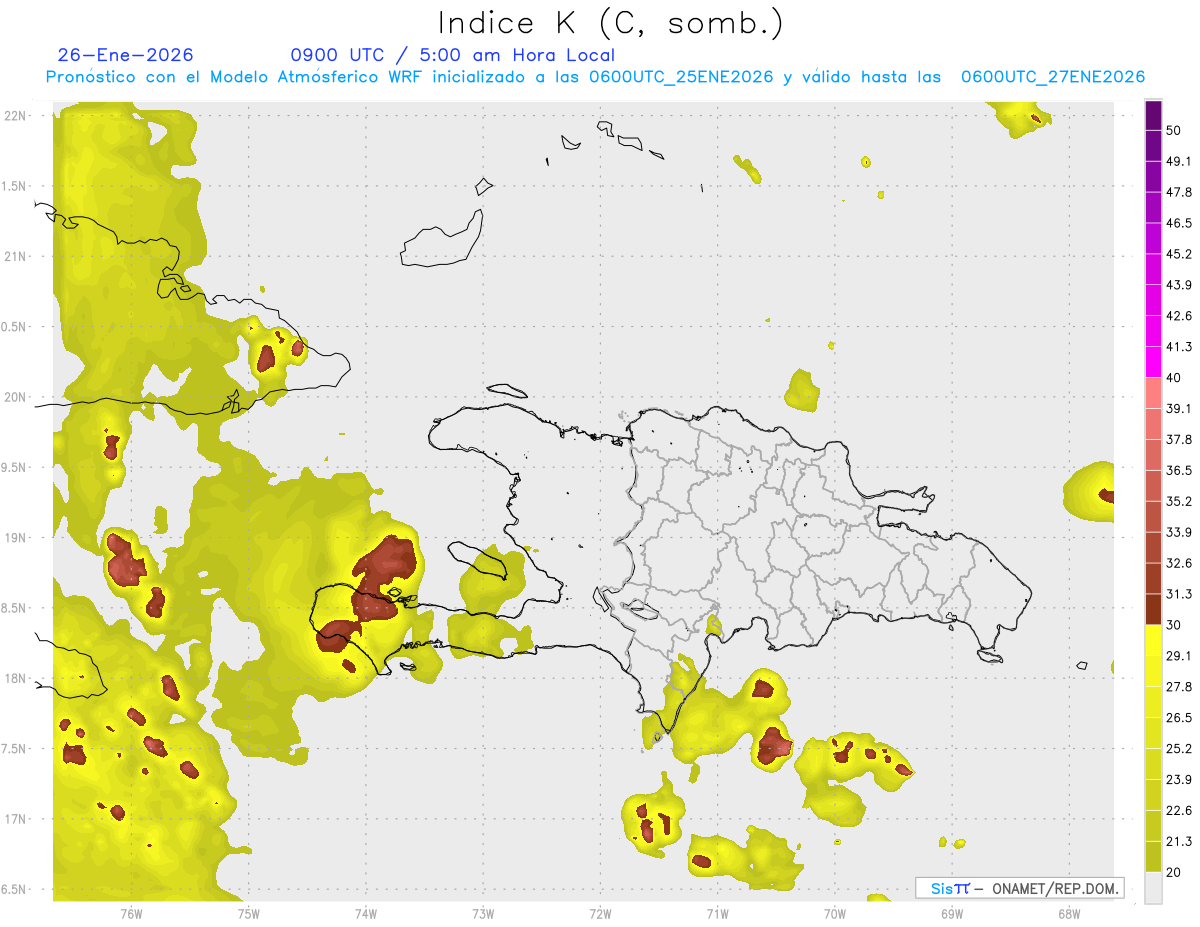The height and width of the screenshot is (927, 1200).
Task: Click legend value "43.9"
Action: [x=1179, y=285]
